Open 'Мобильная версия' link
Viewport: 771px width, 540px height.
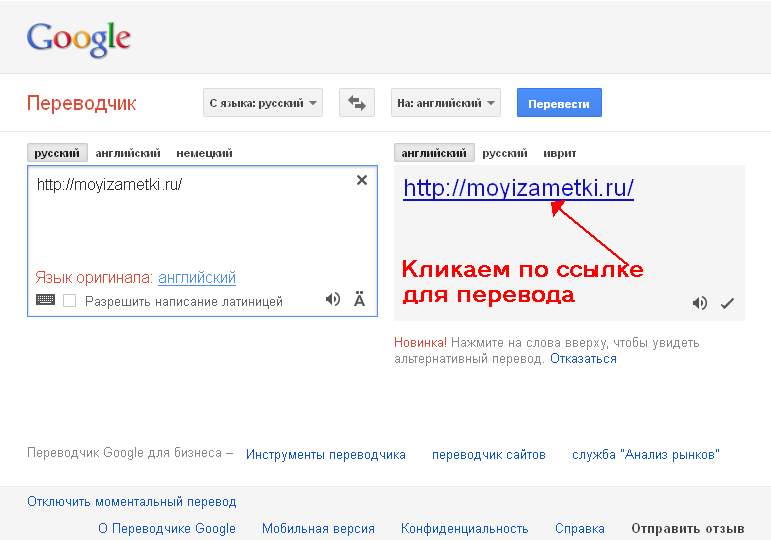coord(318,529)
